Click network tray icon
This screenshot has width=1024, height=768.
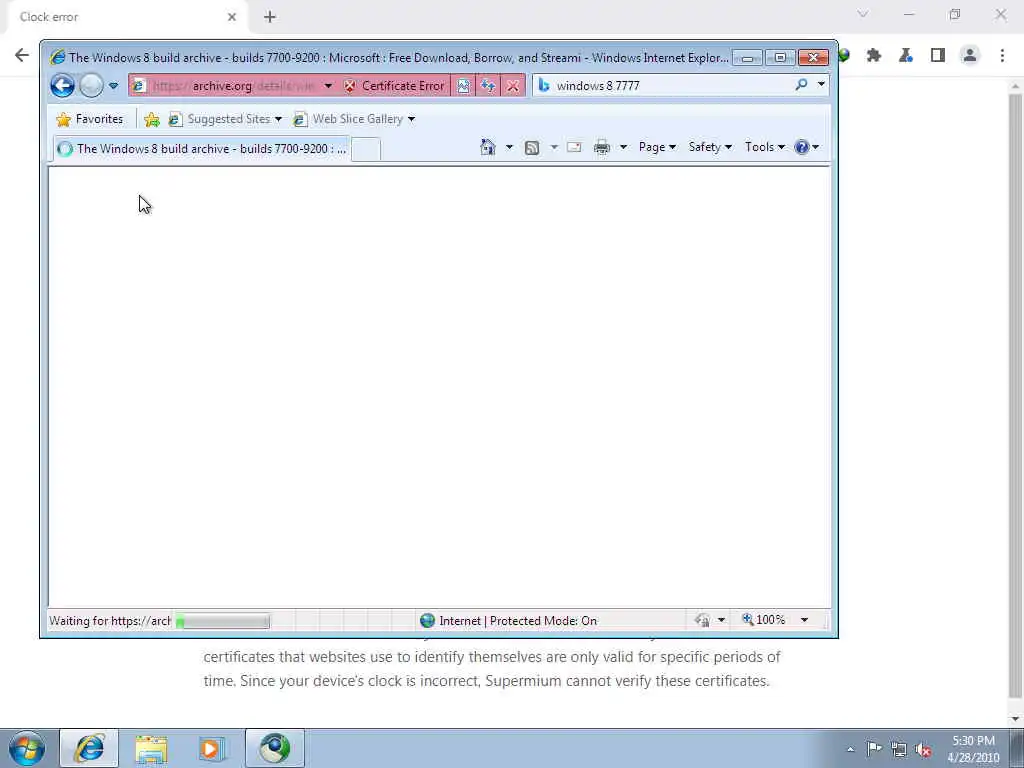click(899, 750)
